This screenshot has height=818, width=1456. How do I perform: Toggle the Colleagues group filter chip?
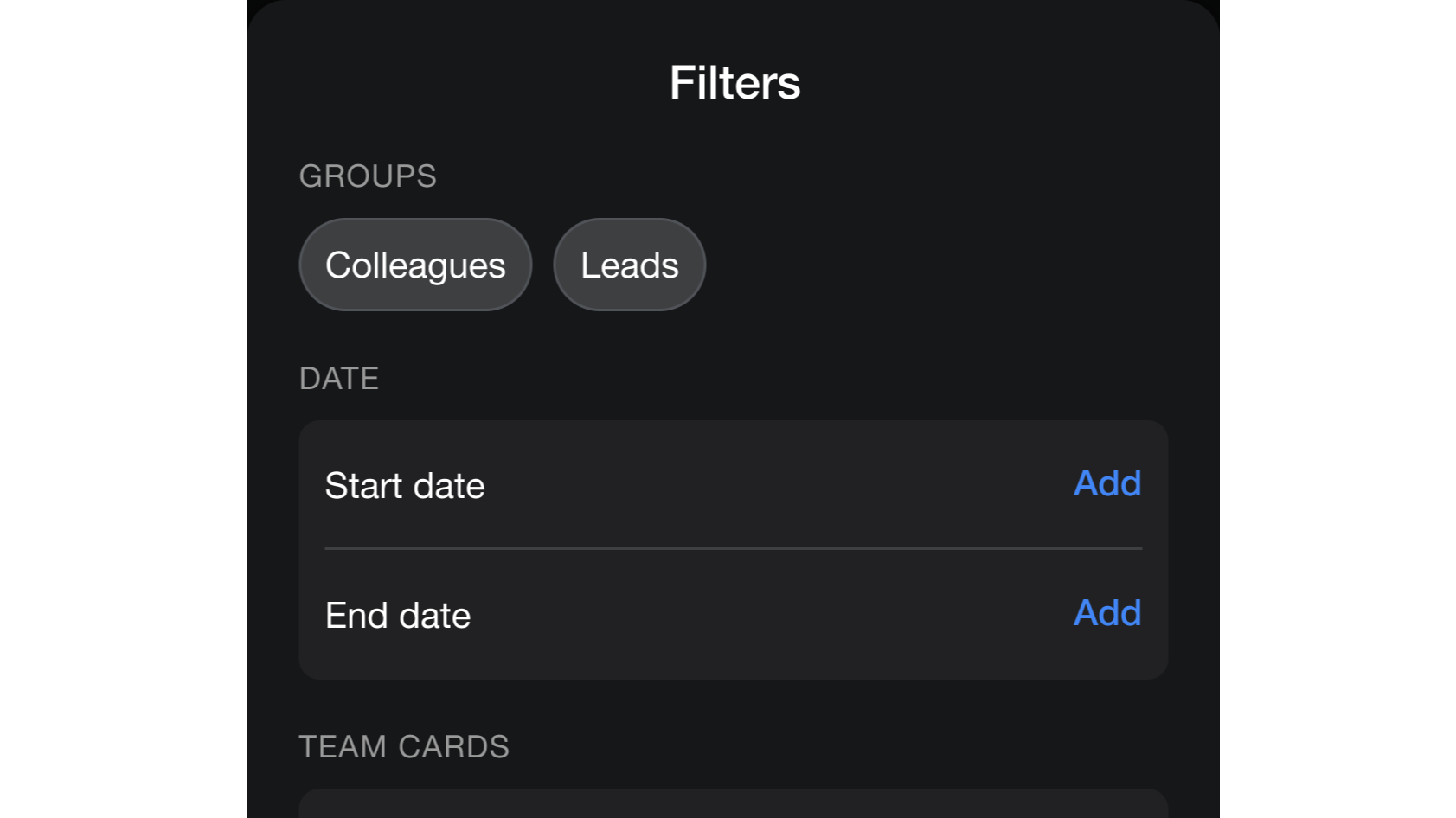tap(415, 265)
